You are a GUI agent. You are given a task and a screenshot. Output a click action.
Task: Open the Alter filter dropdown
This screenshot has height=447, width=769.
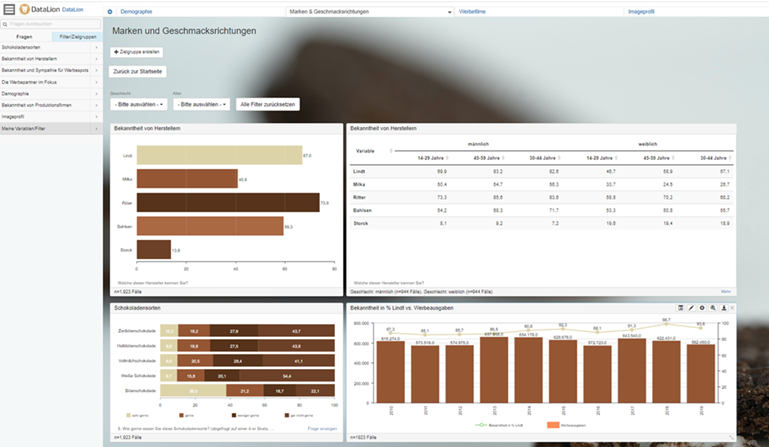click(x=202, y=105)
